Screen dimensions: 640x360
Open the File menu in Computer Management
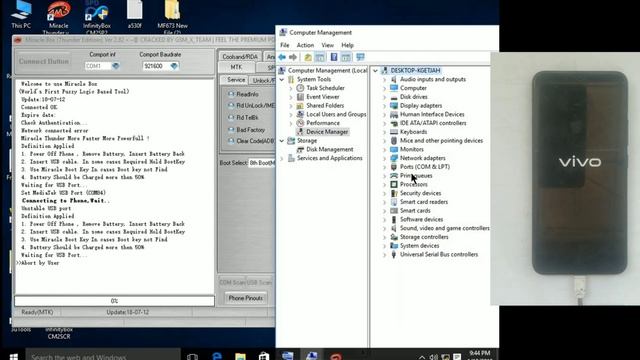284,45
